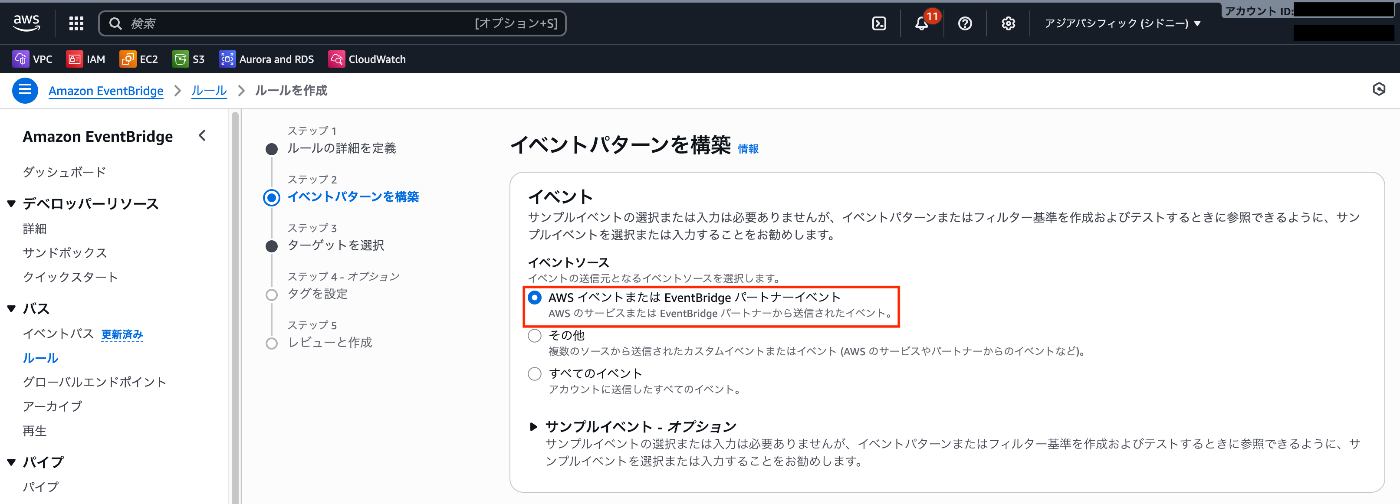The height and width of the screenshot is (504, 1400).
Task: Go to step レビューと作成
Action: [x=330, y=342]
